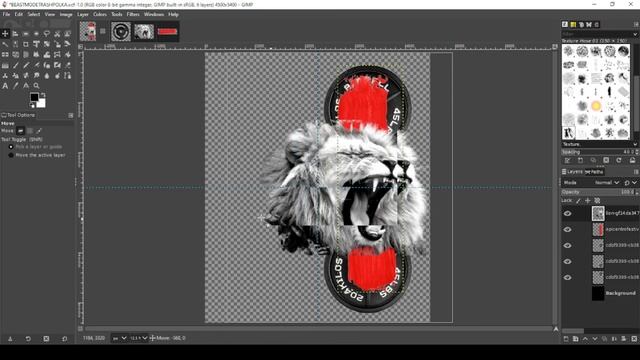The image size is (640, 360).
Task: Select the Scissors Select tool
Action: coord(57,34)
